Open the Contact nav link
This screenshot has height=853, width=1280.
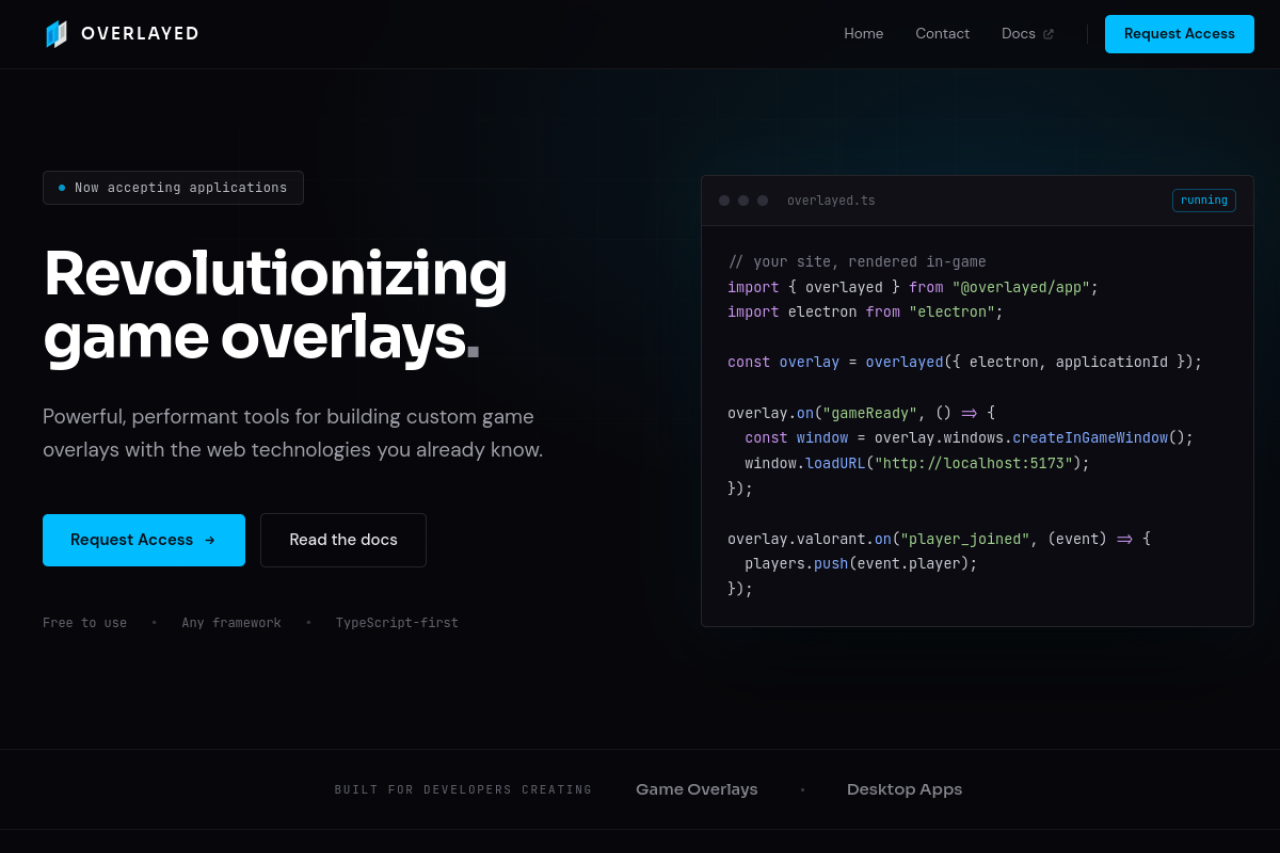tap(942, 34)
